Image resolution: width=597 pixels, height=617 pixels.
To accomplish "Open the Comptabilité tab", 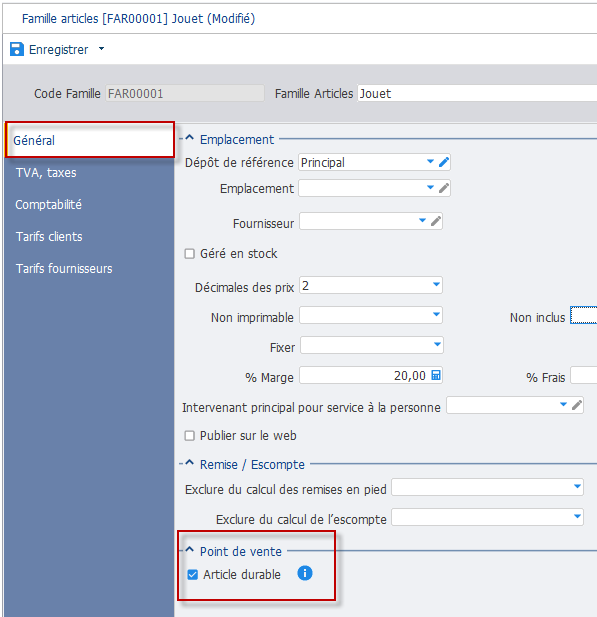I will click(x=48, y=205).
